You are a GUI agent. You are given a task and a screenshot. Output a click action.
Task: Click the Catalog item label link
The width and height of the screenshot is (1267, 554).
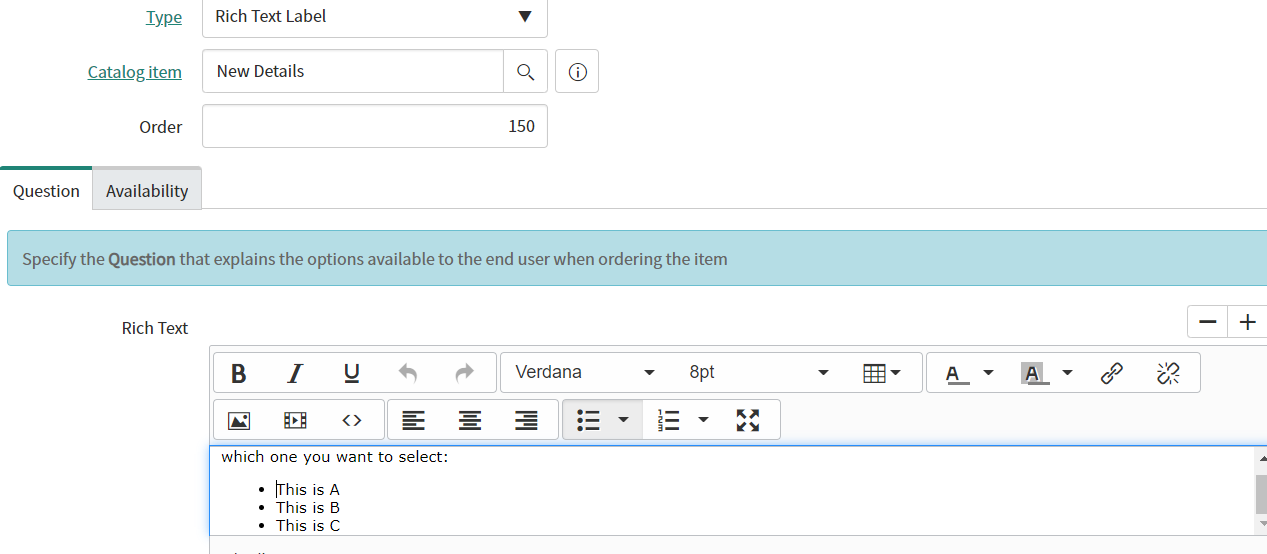pos(135,72)
